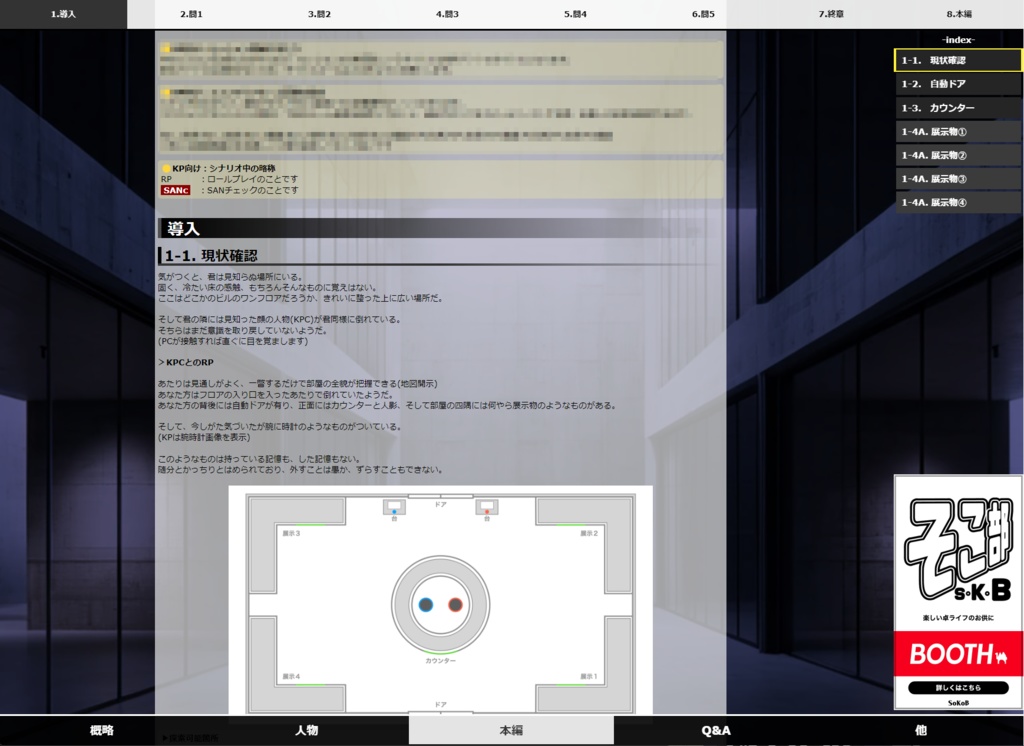Click the カウンター label on the map
The height and width of the screenshot is (746, 1024).
[440, 660]
